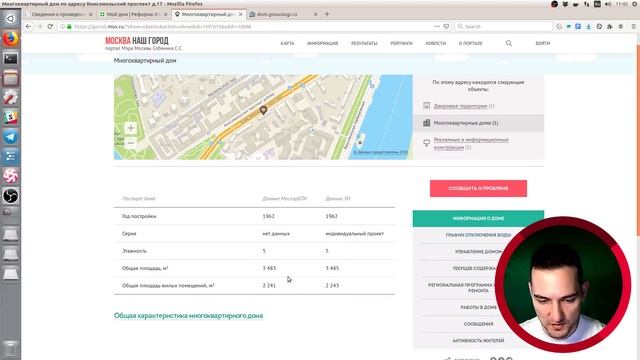Open АКТИВНОСТЬ ЖИТЕЛЕЙ section
The width and height of the screenshot is (640, 360).
coord(478,340)
